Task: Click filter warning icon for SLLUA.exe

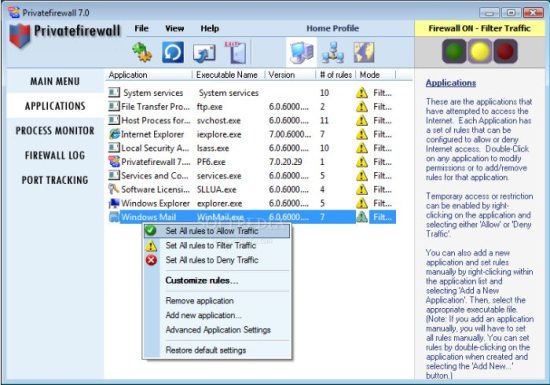Action: pos(362,189)
